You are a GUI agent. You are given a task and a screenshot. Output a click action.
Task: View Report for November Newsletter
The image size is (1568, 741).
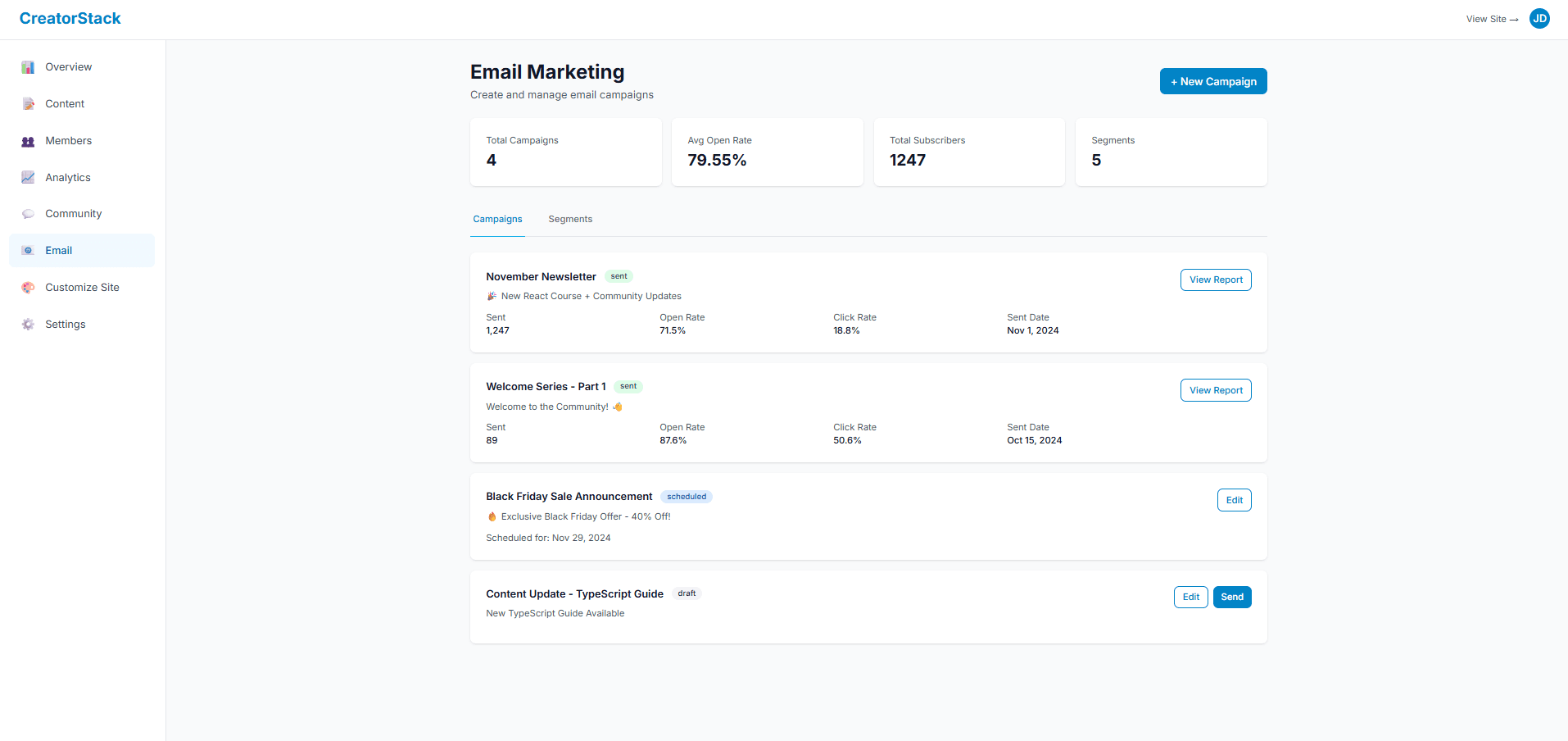click(x=1215, y=280)
